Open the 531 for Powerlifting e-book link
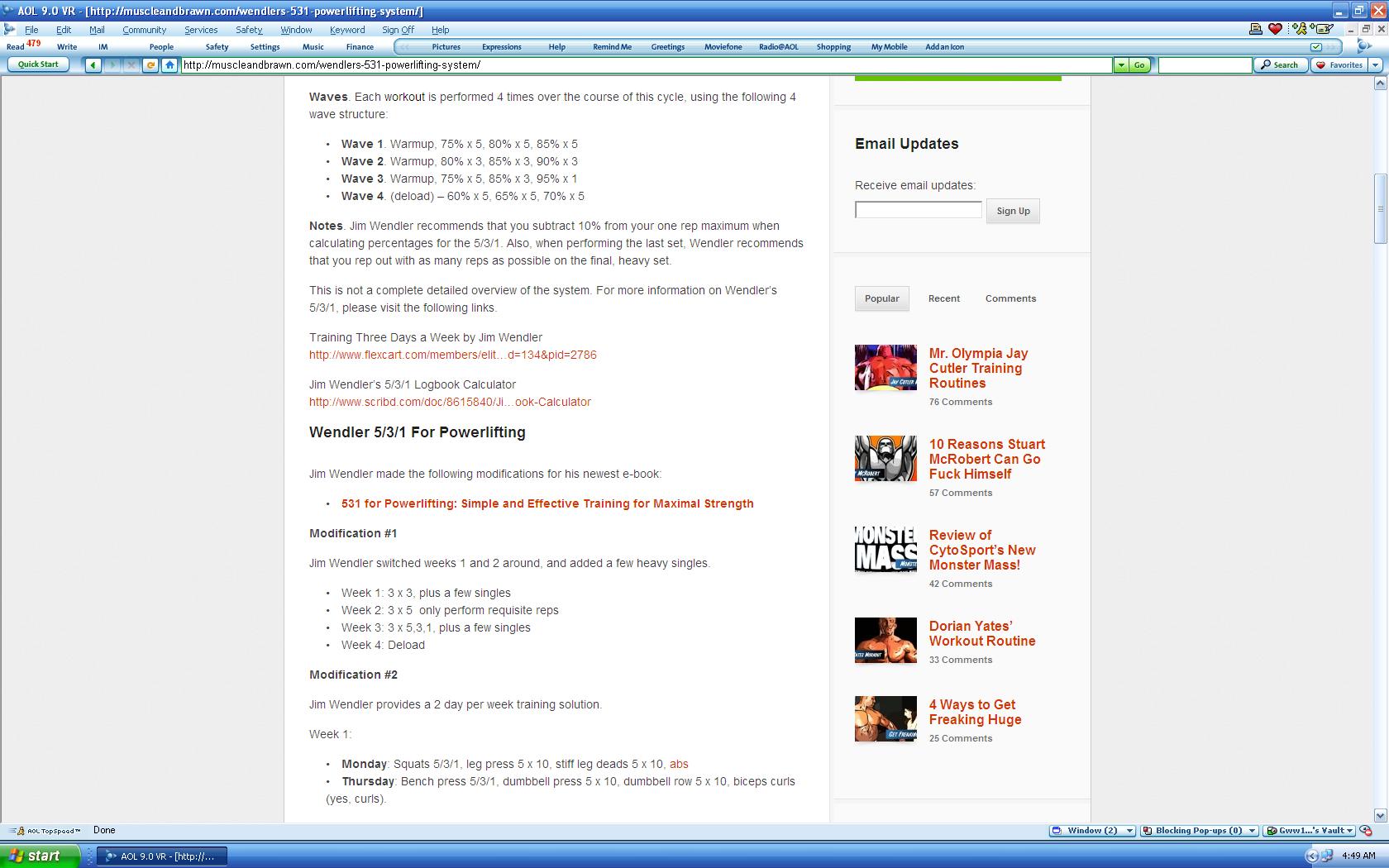1389x868 pixels. point(547,503)
